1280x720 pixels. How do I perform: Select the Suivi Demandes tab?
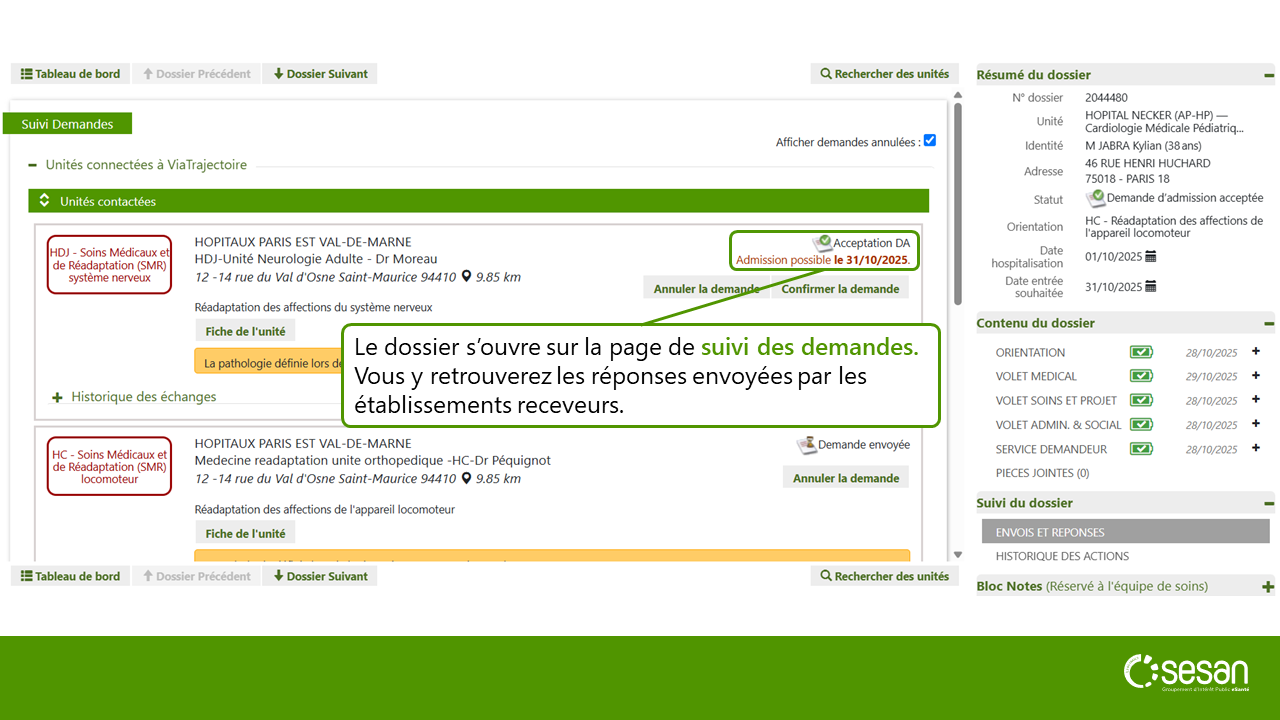coord(68,124)
